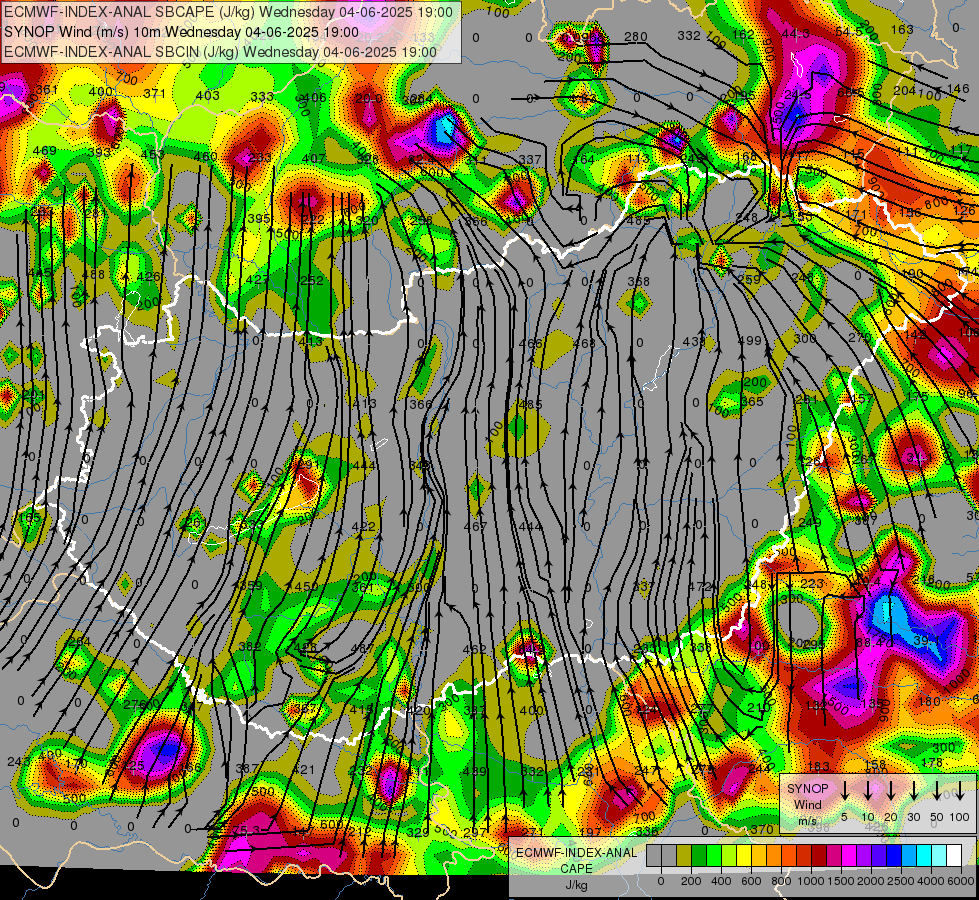979x900 pixels.
Task: Click the map value 146
Action: pyautogui.click(x=958, y=89)
